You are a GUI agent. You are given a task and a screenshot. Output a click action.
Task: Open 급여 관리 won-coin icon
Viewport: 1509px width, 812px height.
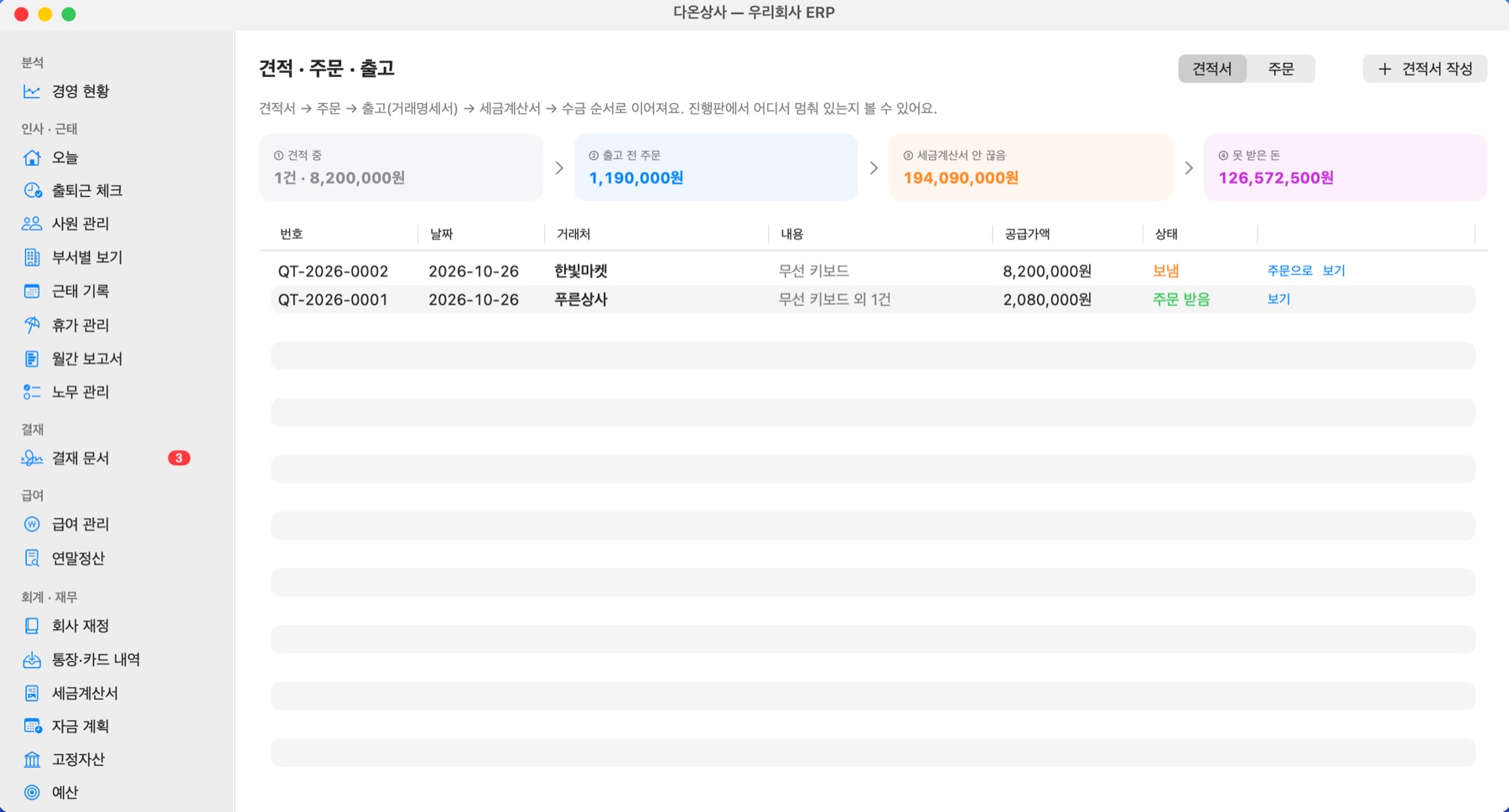pyautogui.click(x=32, y=525)
